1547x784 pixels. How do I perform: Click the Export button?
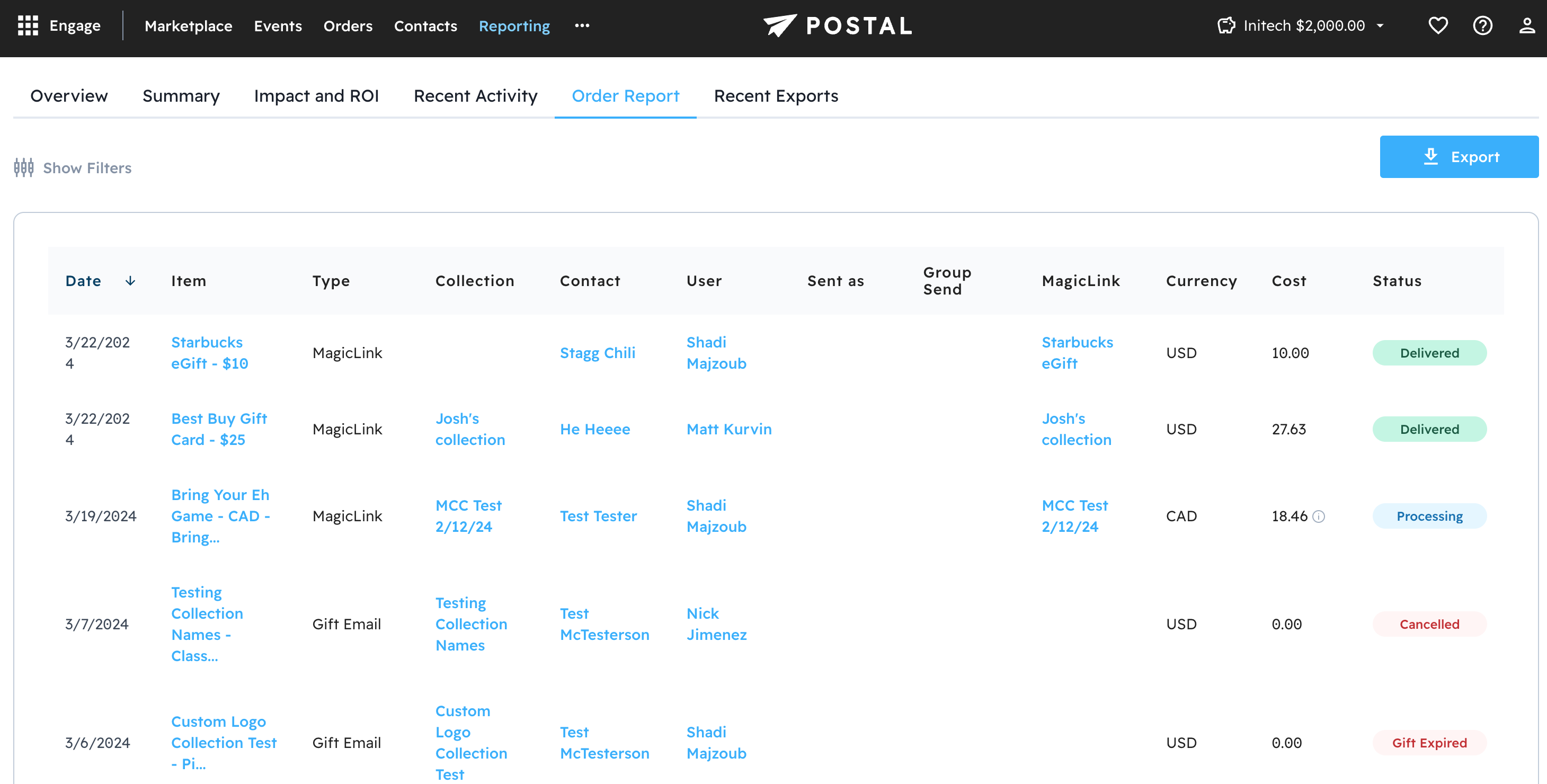(x=1459, y=157)
